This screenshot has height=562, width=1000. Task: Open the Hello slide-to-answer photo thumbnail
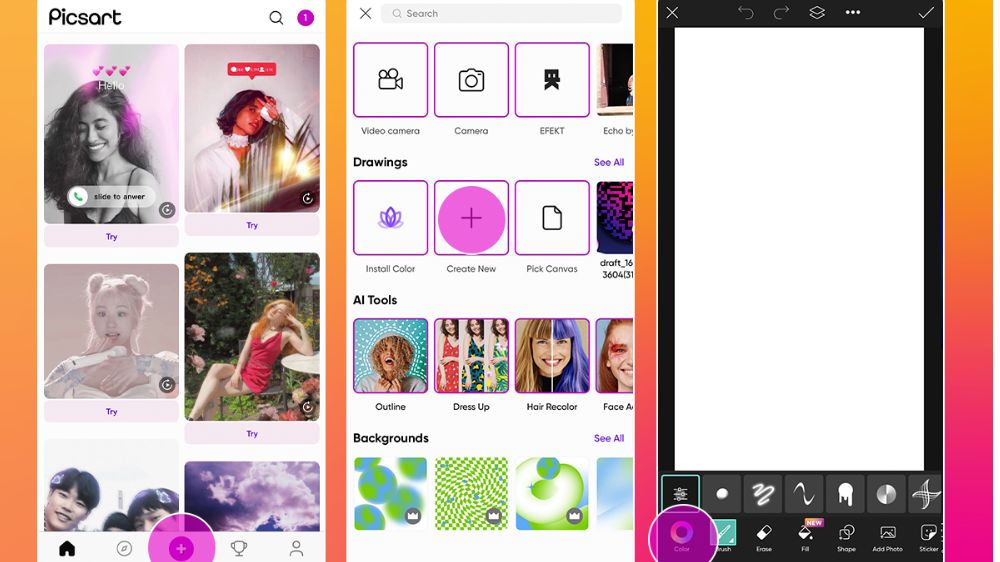[112, 133]
